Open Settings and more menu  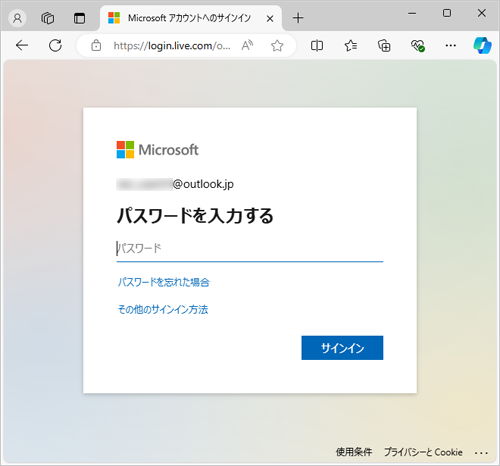(x=451, y=45)
